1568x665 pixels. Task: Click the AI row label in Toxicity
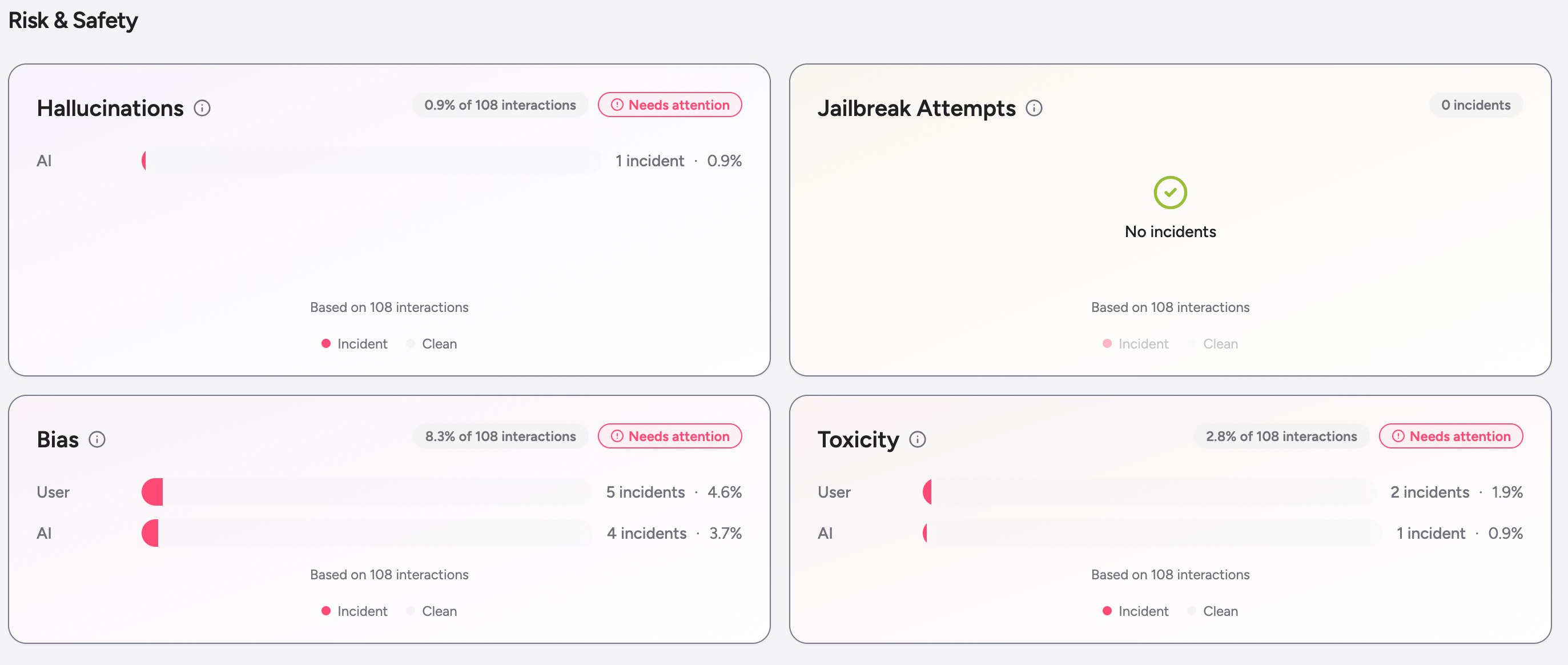[x=825, y=533]
